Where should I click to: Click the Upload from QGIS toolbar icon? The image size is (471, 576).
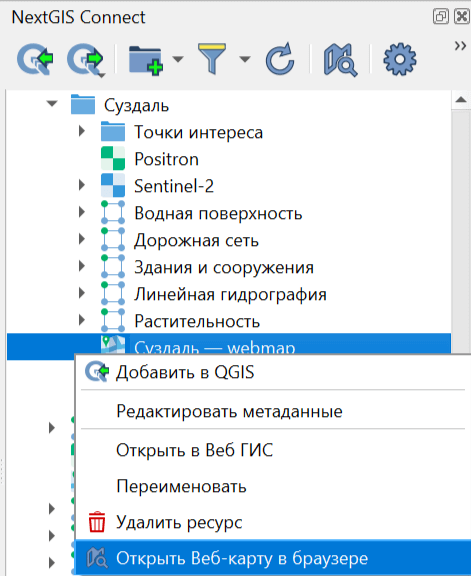tap(85, 60)
